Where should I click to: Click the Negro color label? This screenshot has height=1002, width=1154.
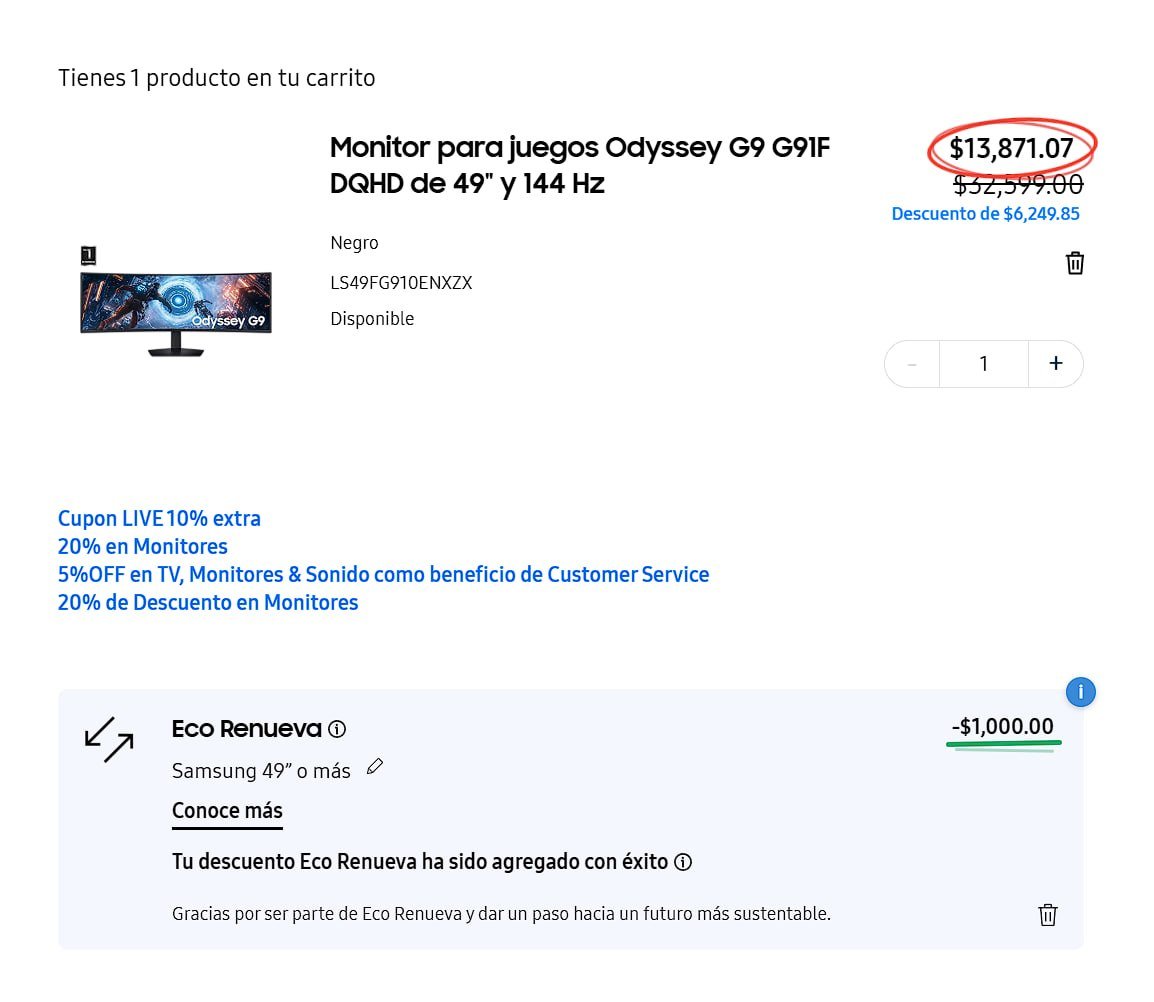tap(354, 243)
